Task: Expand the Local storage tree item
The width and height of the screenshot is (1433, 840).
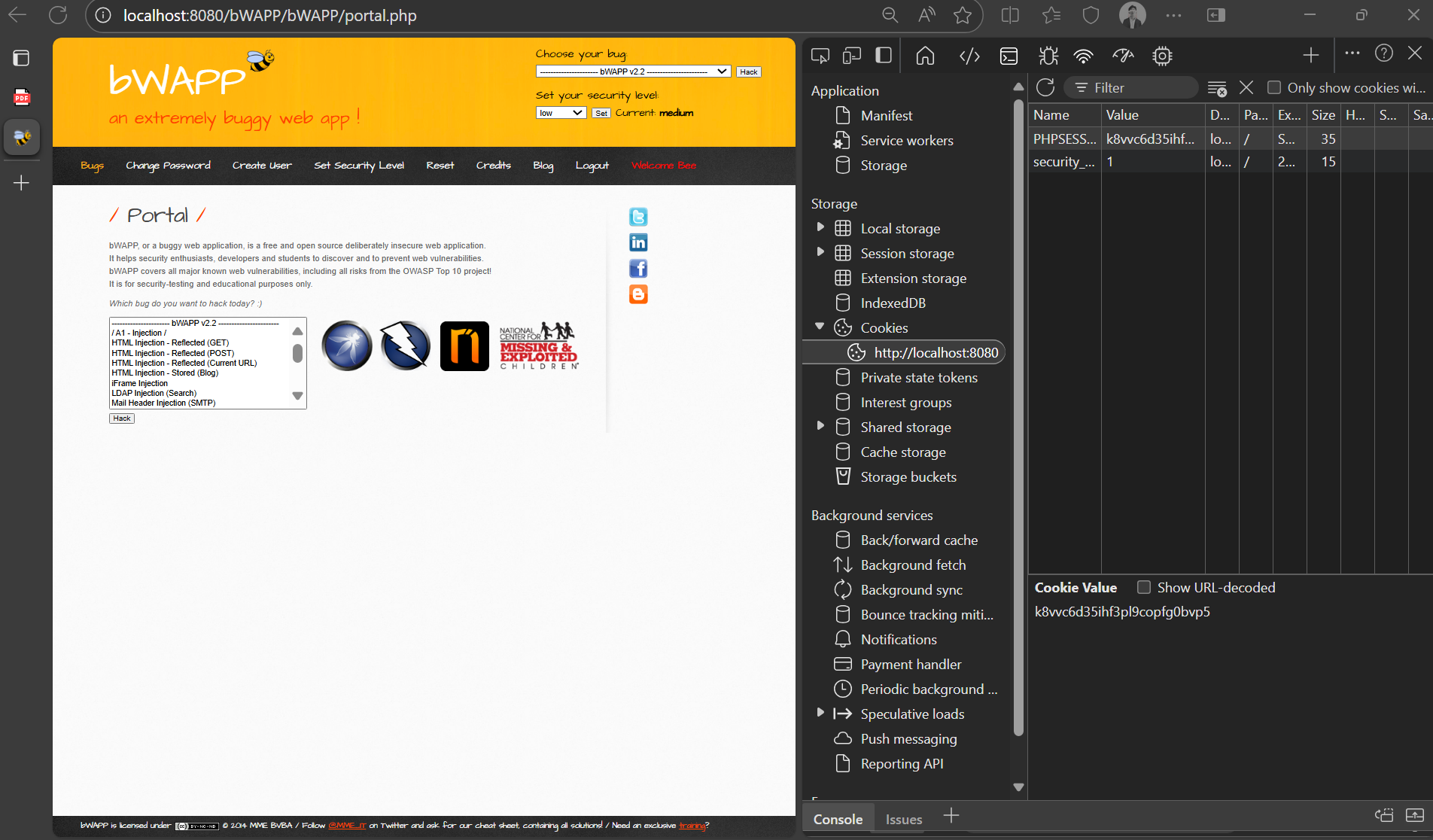Action: click(x=820, y=227)
